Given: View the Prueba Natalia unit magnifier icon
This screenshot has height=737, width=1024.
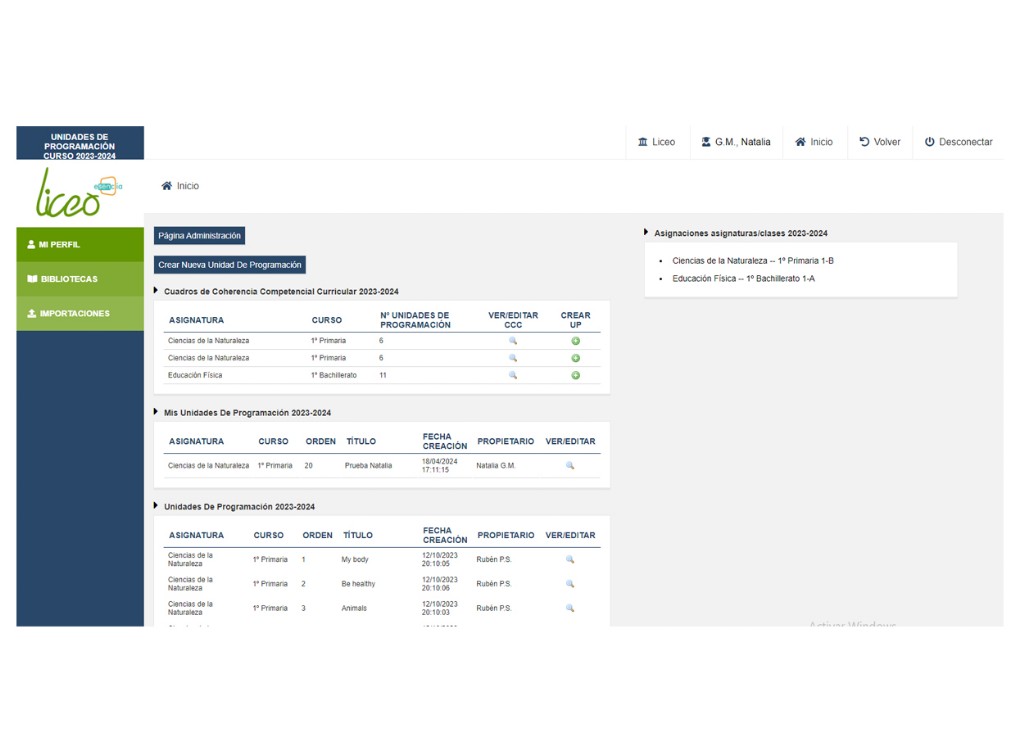Looking at the screenshot, I should point(570,466).
